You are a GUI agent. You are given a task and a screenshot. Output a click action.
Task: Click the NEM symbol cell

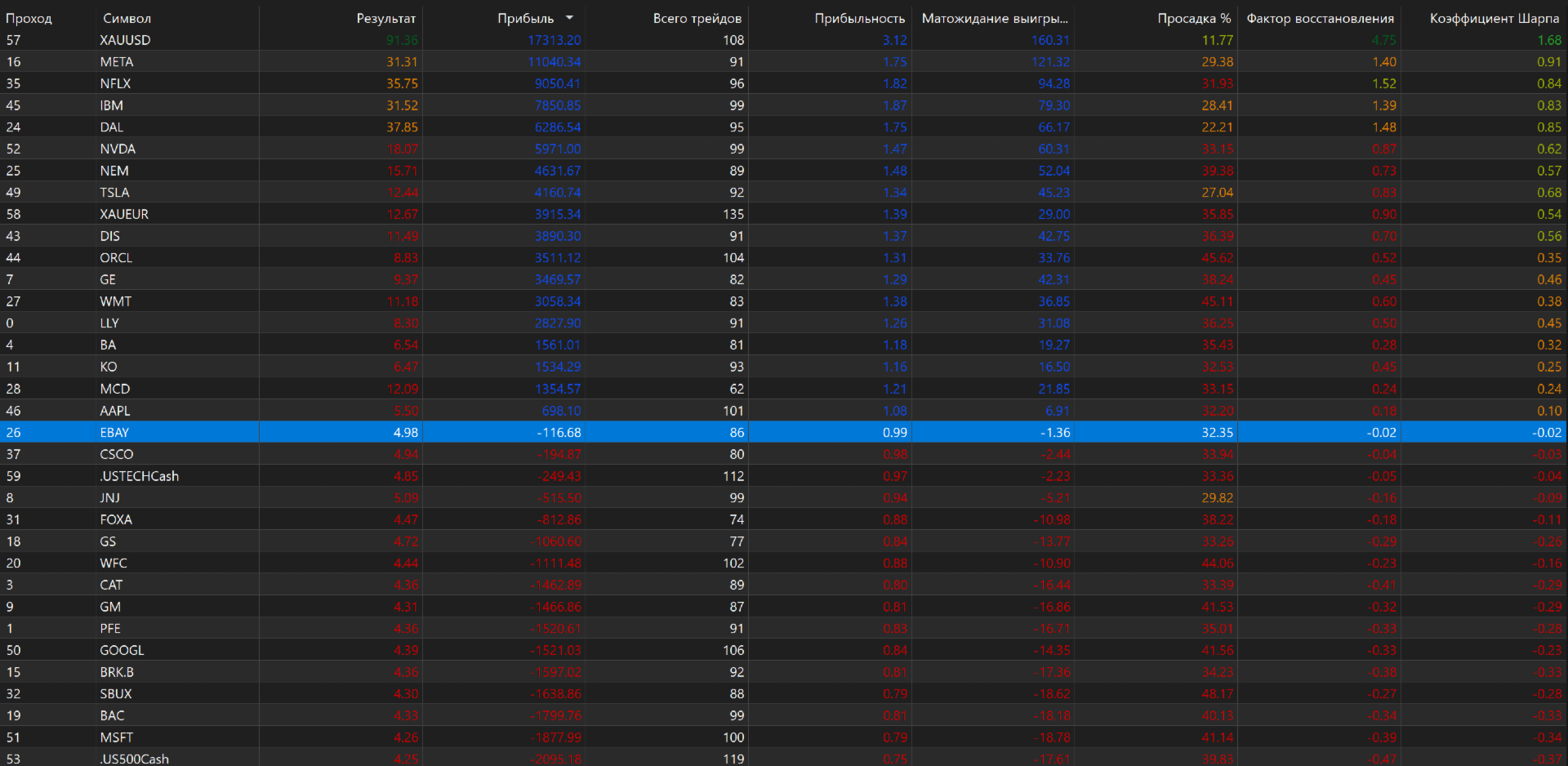pos(114,171)
